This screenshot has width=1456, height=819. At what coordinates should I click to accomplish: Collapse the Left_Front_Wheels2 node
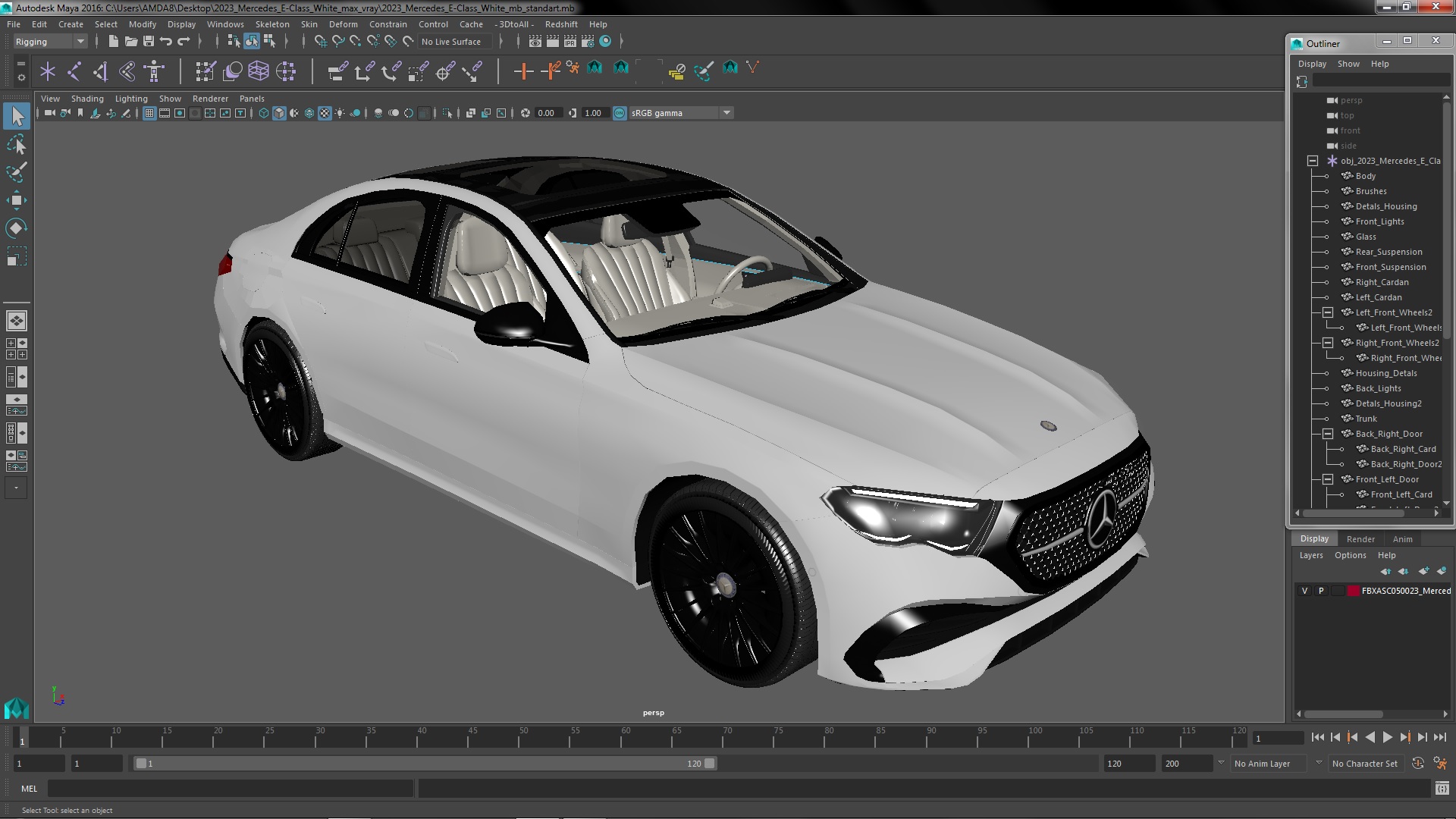point(1328,312)
